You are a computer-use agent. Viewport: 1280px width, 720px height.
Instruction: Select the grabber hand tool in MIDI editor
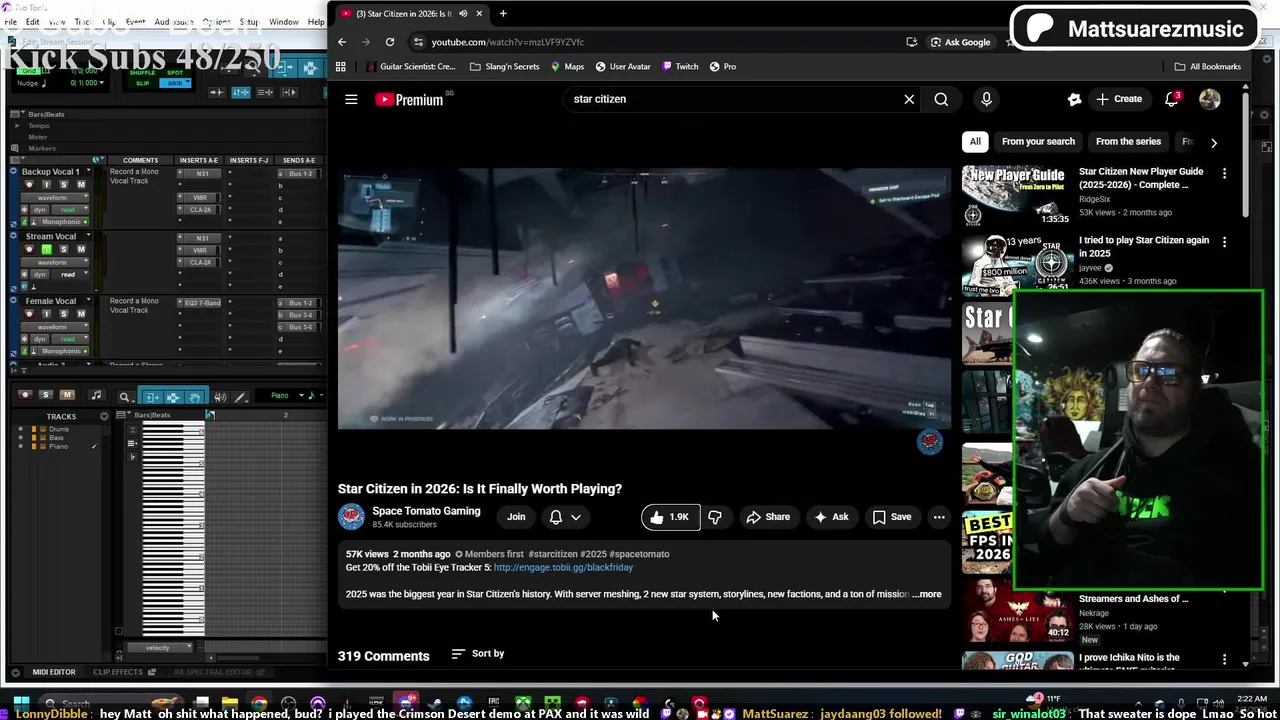click(195, 397)
